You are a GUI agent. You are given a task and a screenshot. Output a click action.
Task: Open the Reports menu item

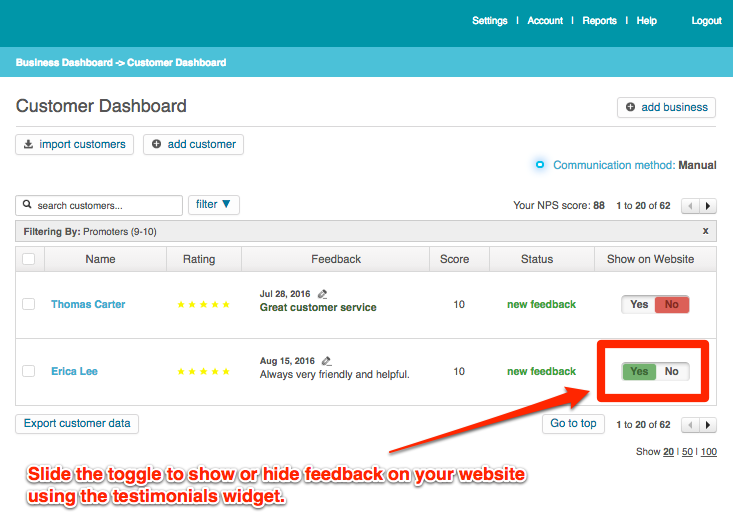[x=599, y=21]
